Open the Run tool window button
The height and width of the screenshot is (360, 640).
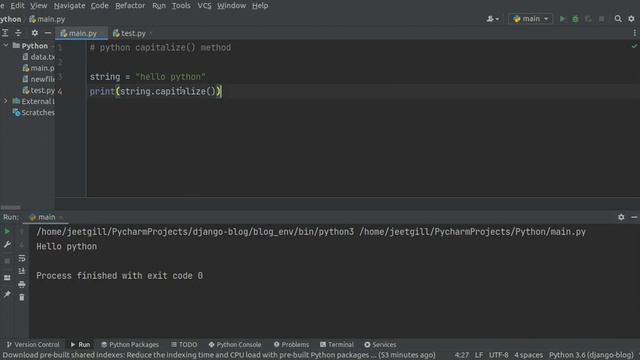click(x=80, y=344)
